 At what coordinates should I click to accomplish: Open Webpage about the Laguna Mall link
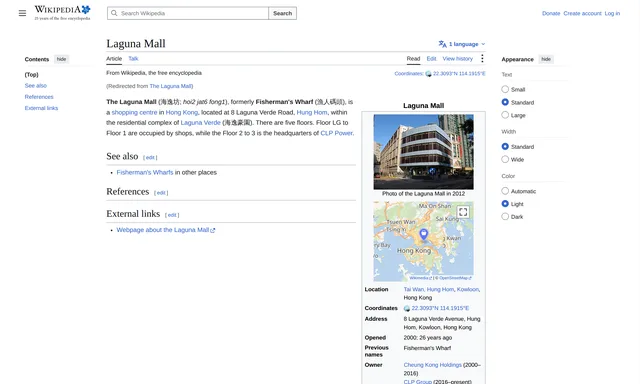(162, 230)
